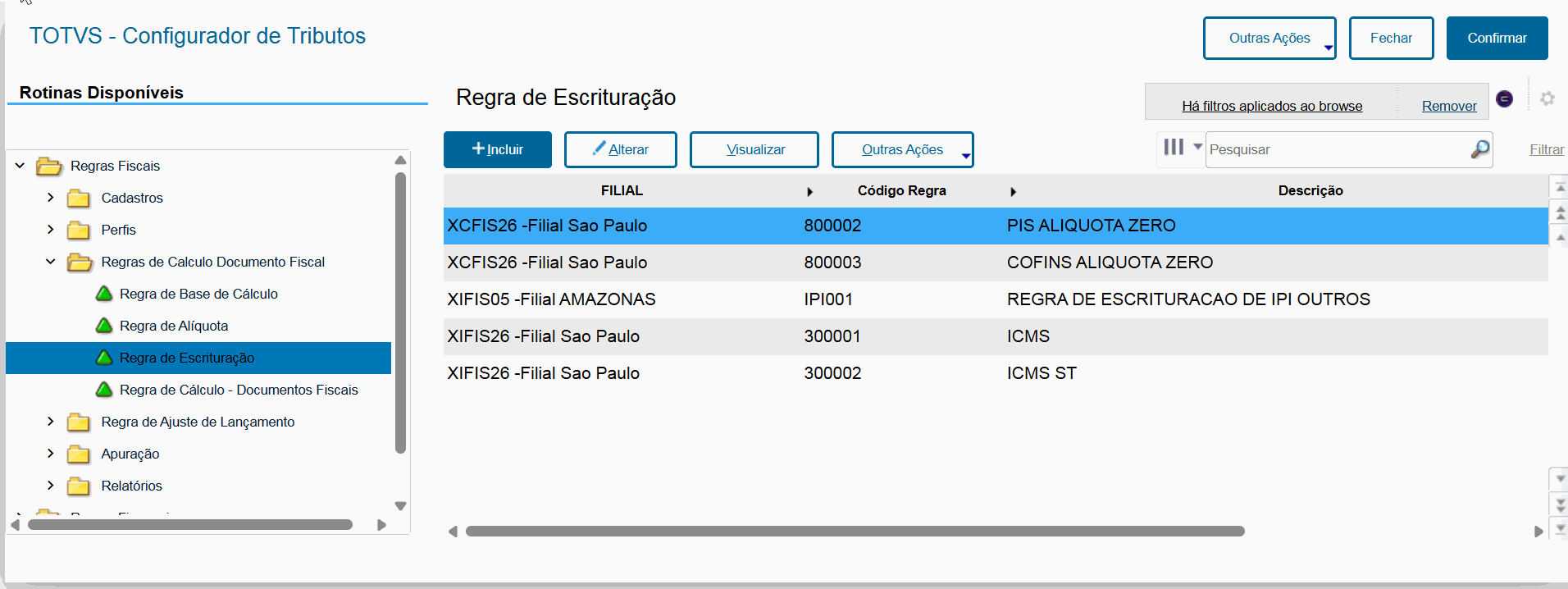
Task: Click the Incluir button
Action: [x=498, y=149]
